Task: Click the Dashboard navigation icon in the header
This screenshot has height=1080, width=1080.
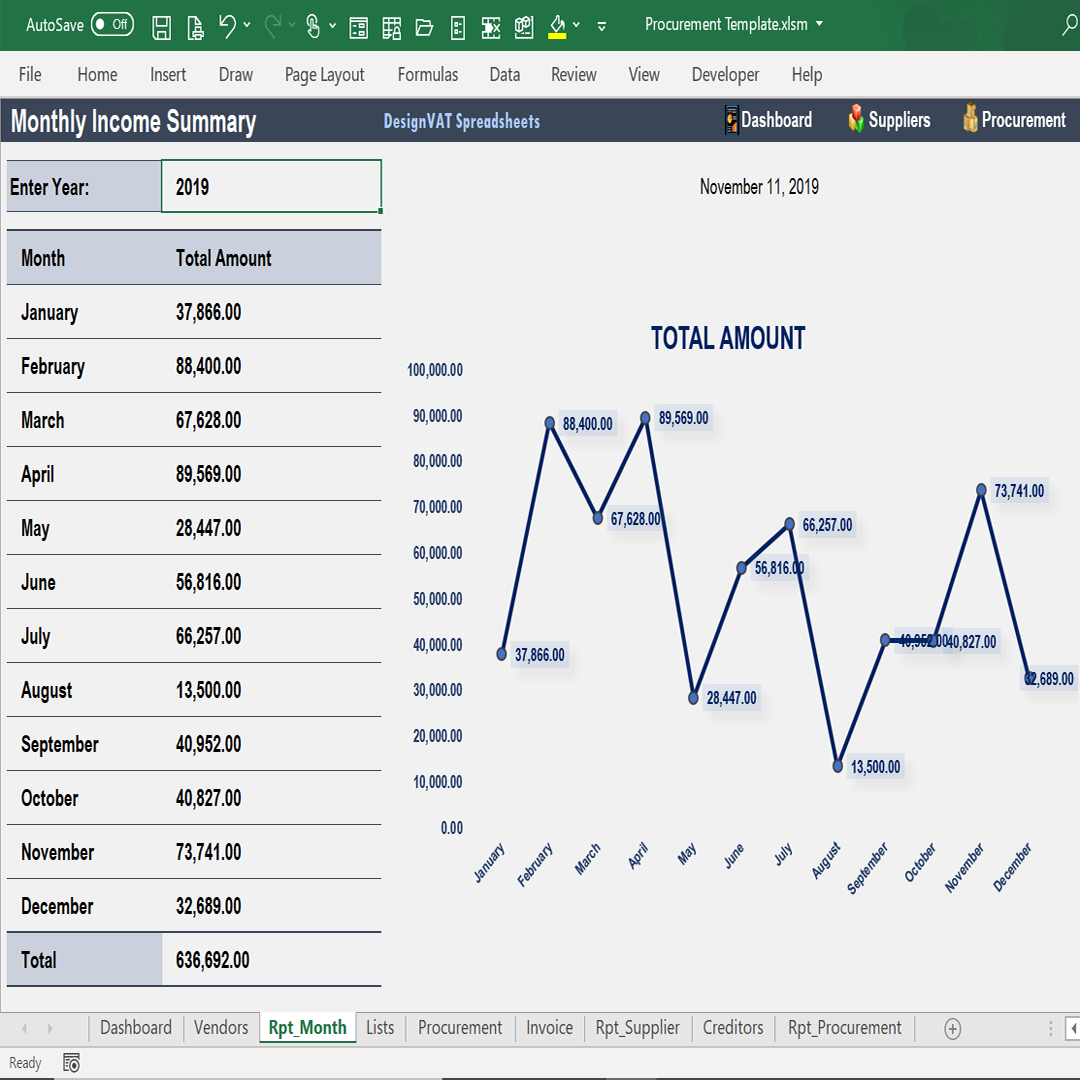Action: [x=768, y=119]
